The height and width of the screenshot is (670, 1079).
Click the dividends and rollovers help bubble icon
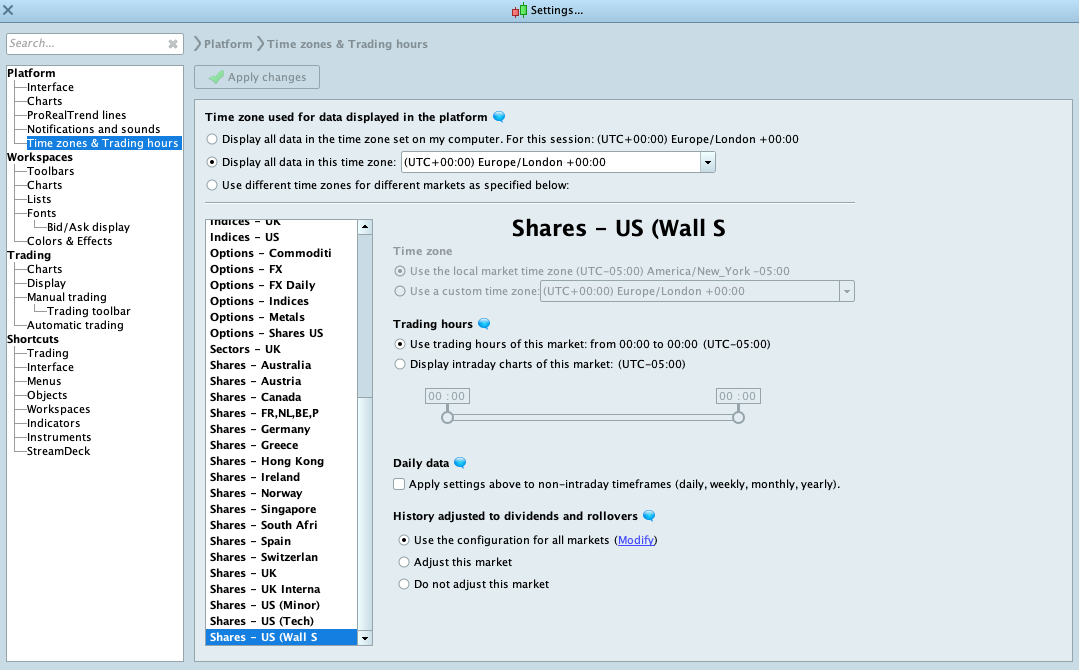(x=649, y=516)
